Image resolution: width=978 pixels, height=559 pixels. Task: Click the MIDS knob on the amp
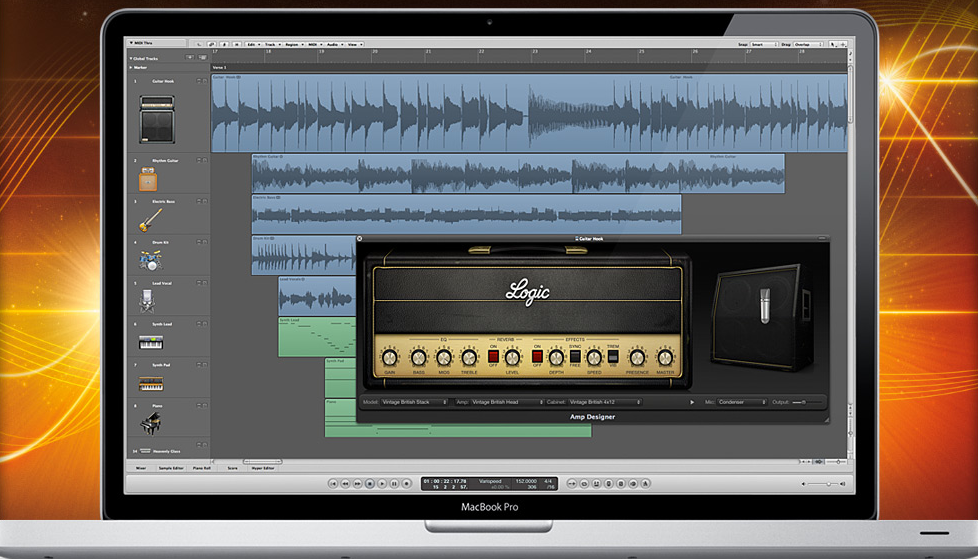click(444, 357)
